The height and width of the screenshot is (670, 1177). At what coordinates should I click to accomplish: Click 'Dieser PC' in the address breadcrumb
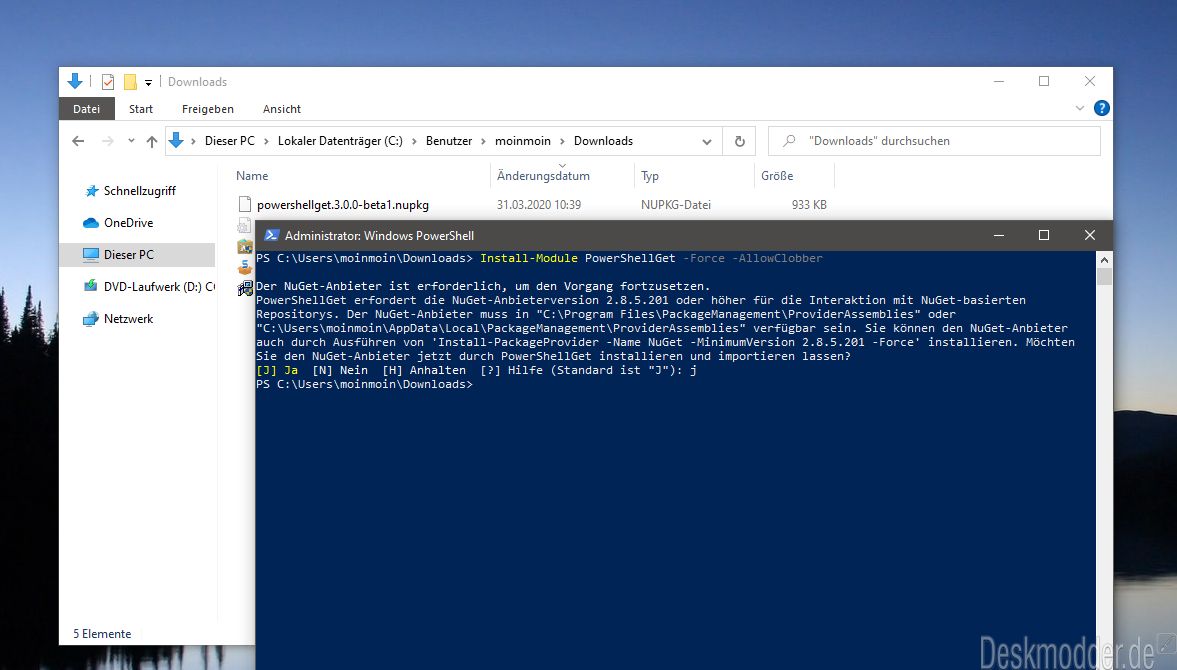point(230,141)
